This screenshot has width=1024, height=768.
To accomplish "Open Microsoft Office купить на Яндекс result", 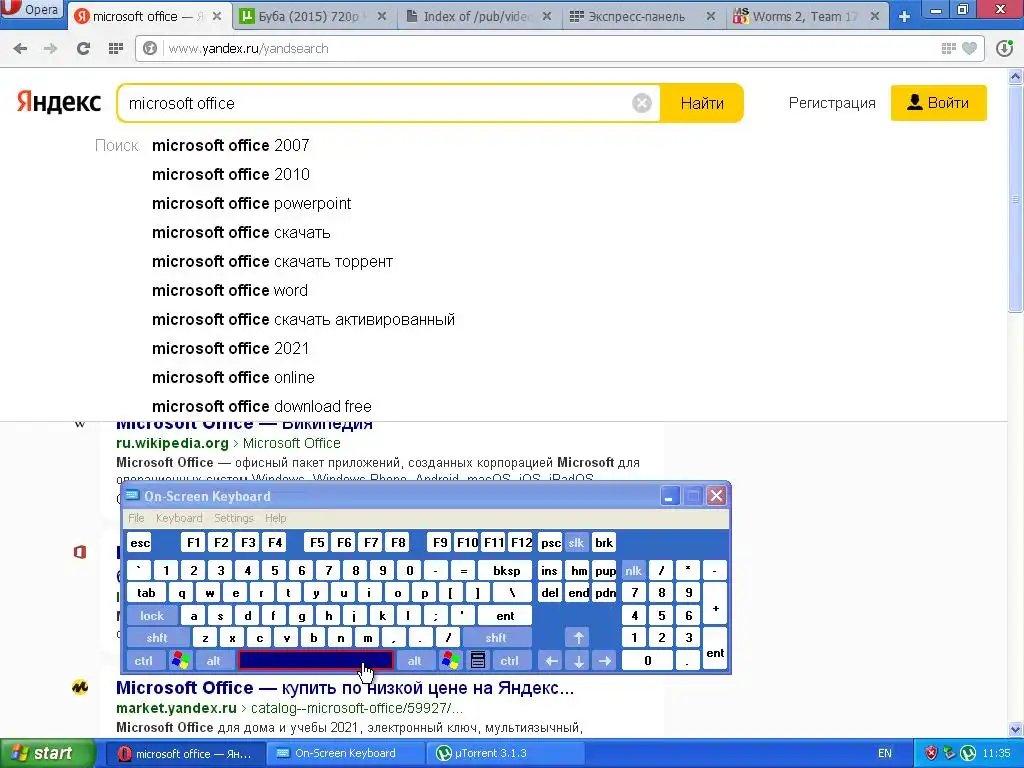I will click(x=345, y=688).
